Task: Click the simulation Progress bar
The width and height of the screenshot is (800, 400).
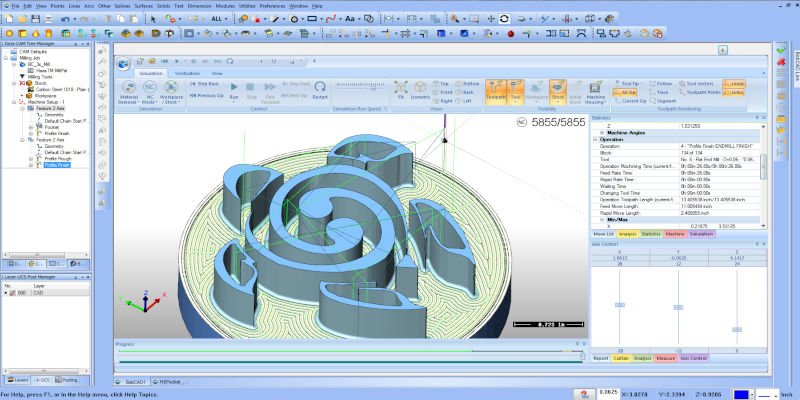Action: pyautogui.click(x=351, y=351)
